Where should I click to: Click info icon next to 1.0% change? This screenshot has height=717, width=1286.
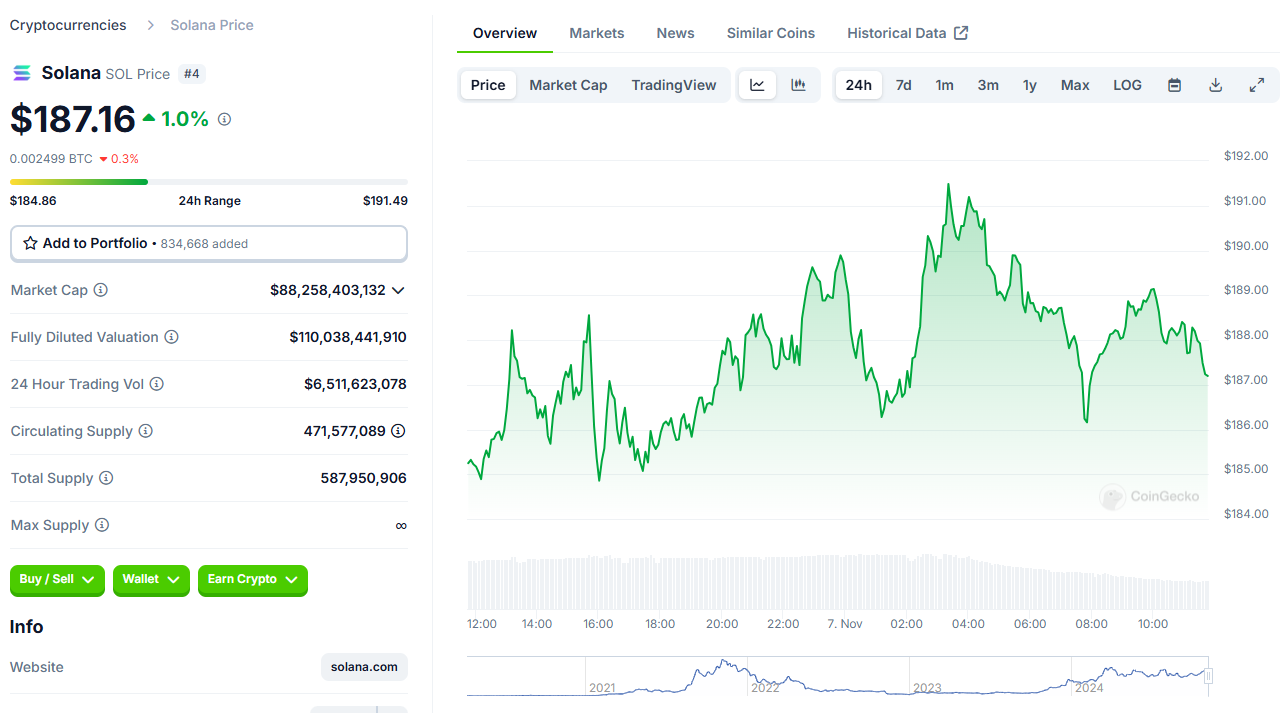pyautogui.click(x=224, y=119)
